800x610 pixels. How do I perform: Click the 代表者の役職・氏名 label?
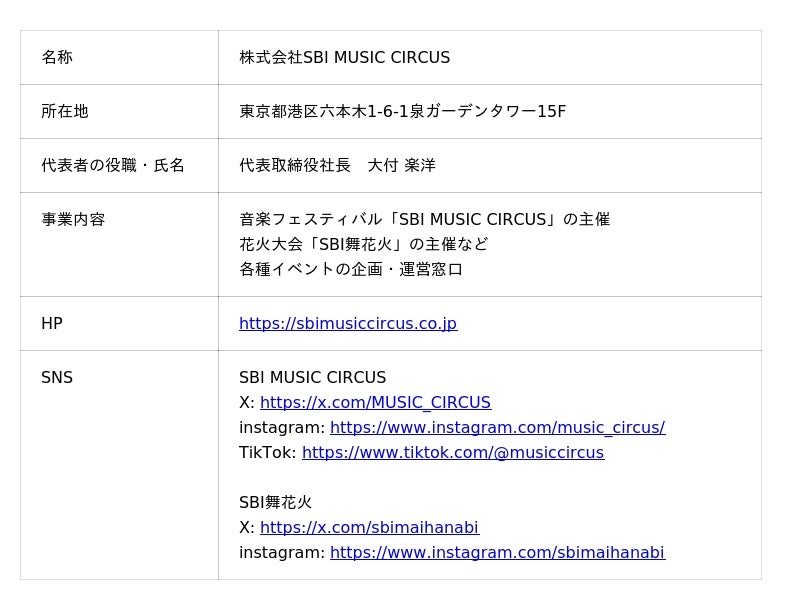[112, 166]
